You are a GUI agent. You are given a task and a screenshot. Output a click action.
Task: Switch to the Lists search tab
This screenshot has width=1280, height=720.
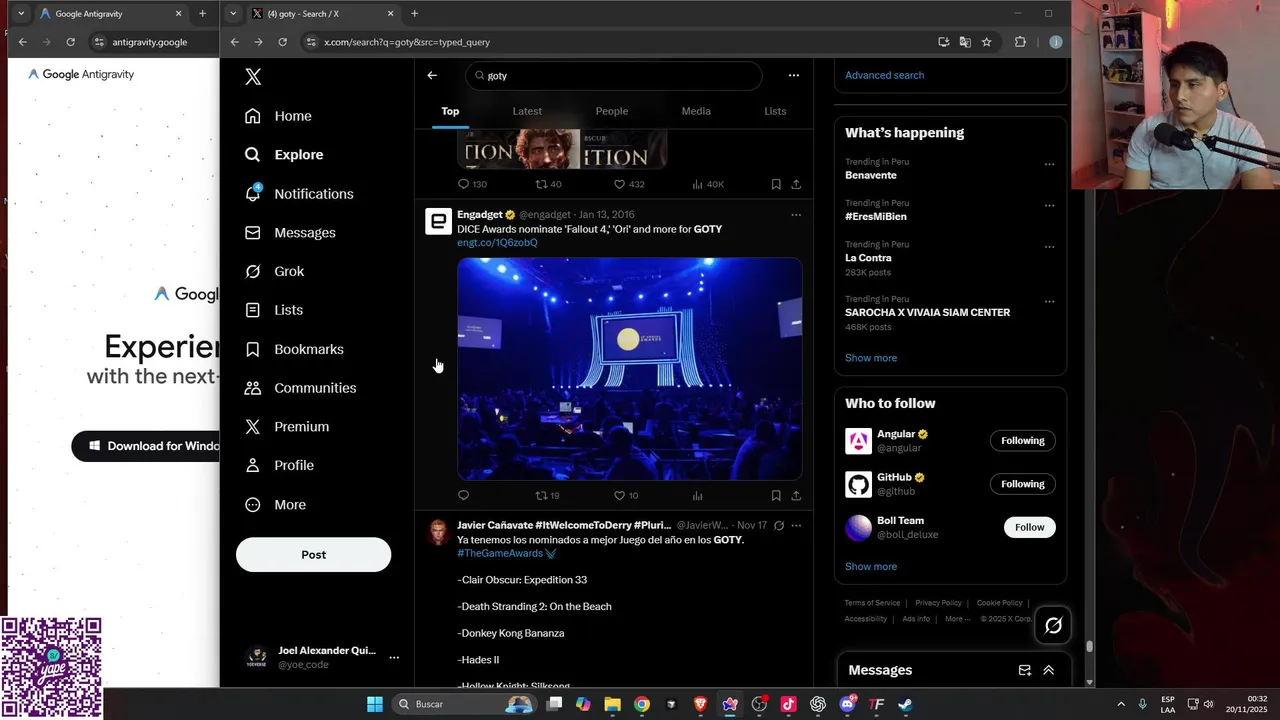[x=775, y=111]
